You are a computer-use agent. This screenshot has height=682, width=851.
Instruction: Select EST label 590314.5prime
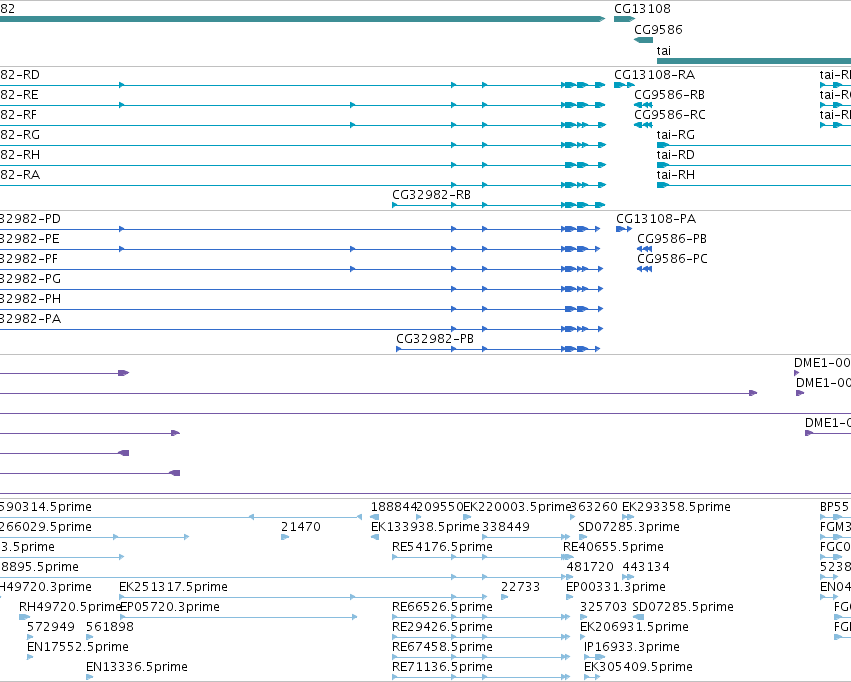point(46,507)
